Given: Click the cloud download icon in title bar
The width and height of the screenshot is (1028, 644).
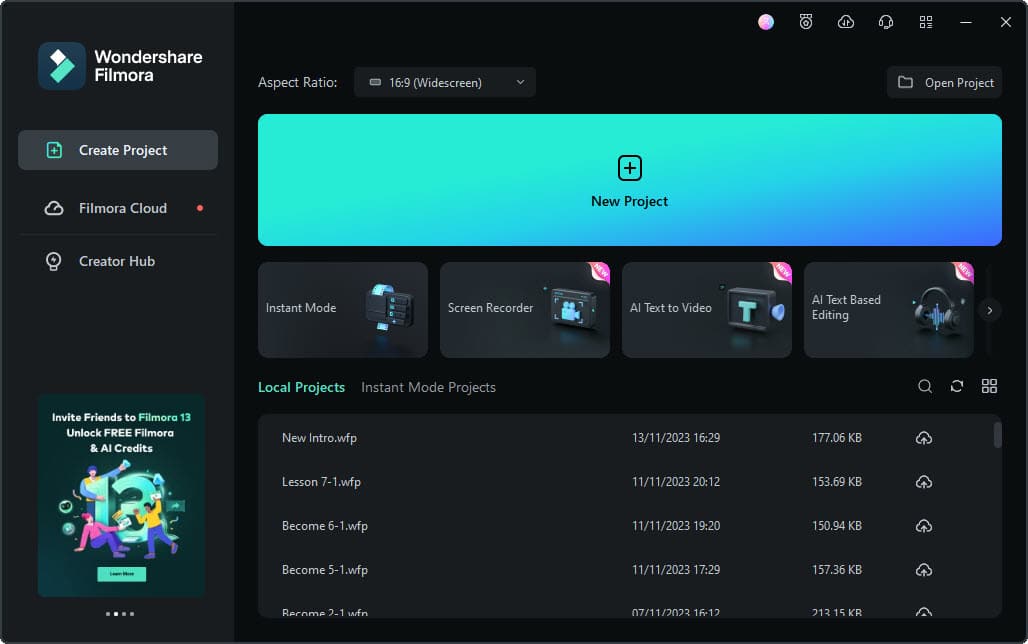Looking at the screenshot, I should 846,22.
